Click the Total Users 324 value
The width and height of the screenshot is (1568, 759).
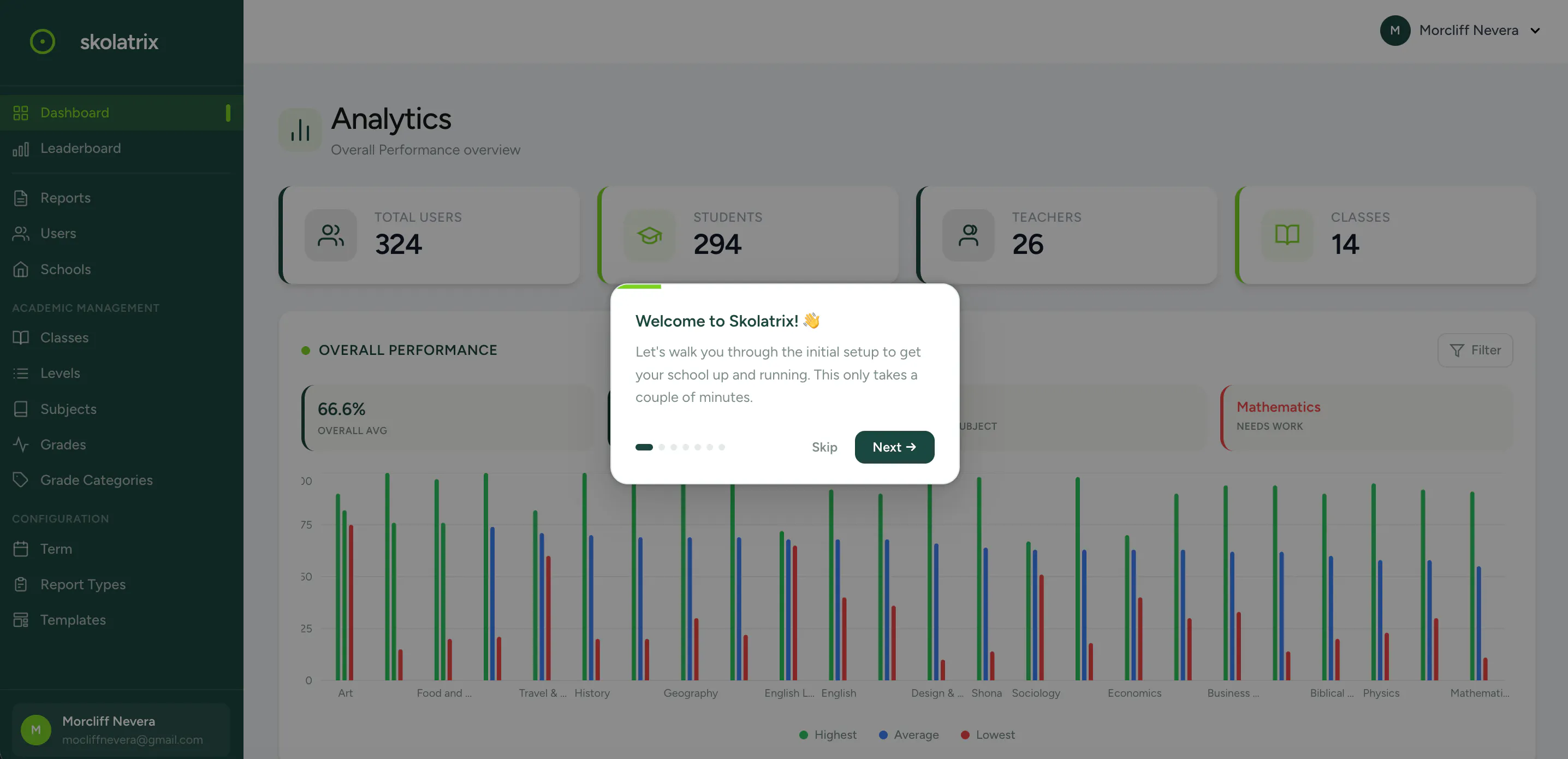[398, 245]
